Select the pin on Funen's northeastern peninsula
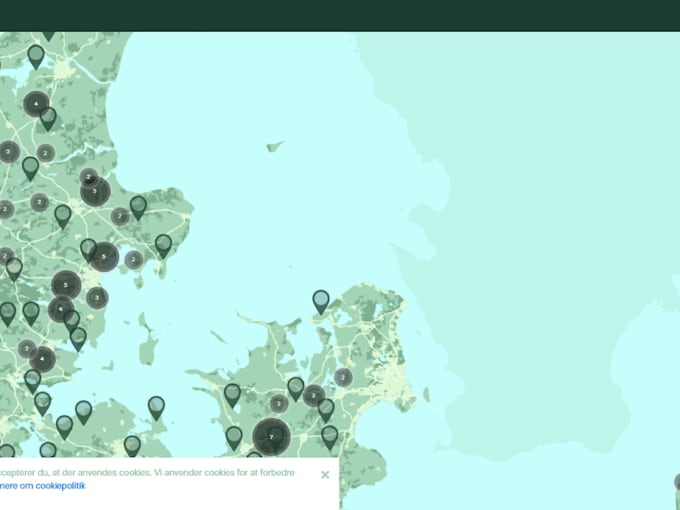Image resolution: width=680 pixels, height=510 pixels. coord(156,408)
